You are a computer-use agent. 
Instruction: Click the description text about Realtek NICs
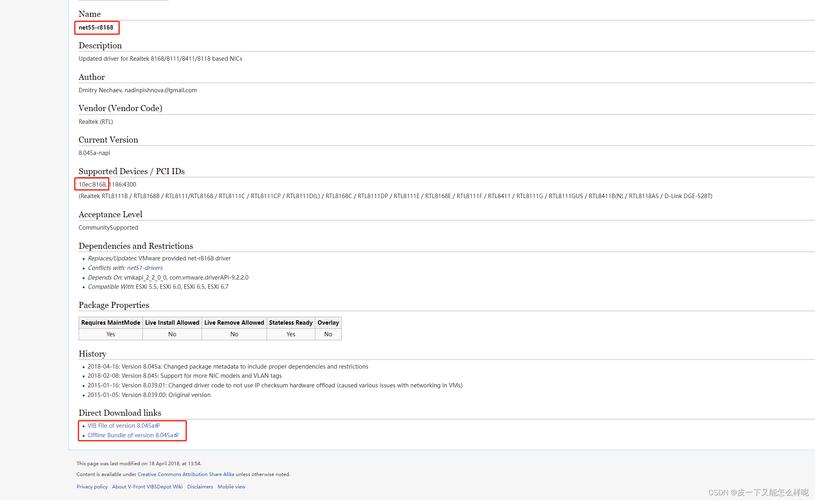160,59
